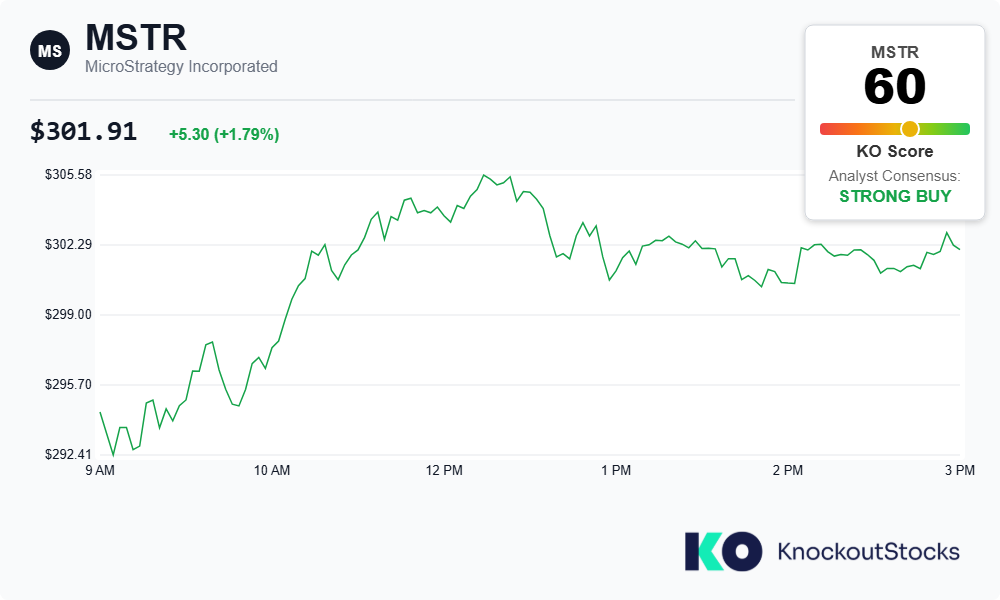
Task: Click the green price change indicator +5.30
Action: pyautogui.click(x=222, y=132)
